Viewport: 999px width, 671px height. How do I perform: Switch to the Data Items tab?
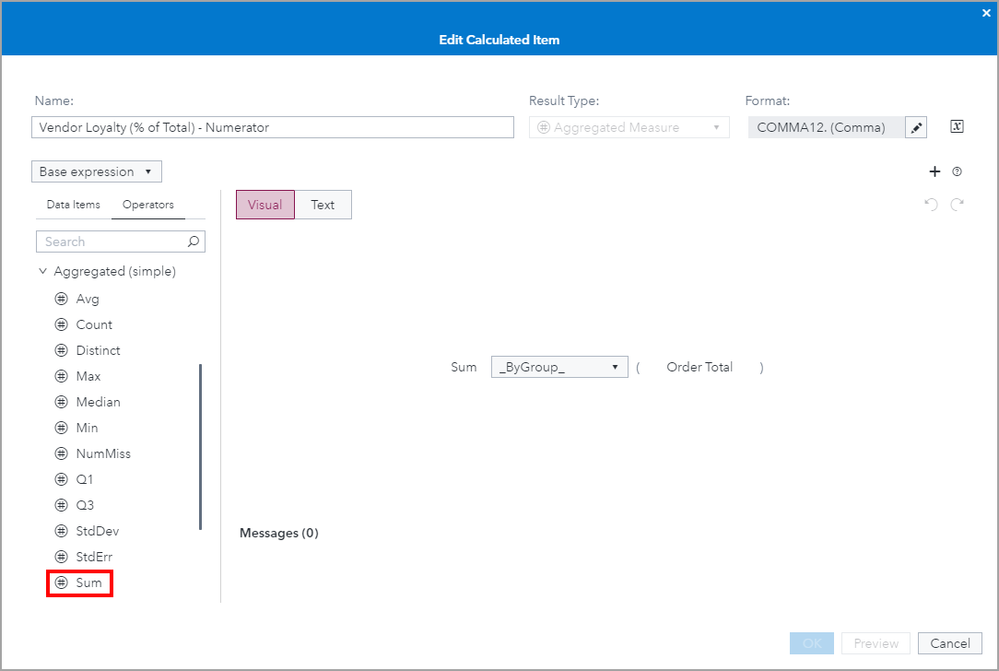click(74, 205)
